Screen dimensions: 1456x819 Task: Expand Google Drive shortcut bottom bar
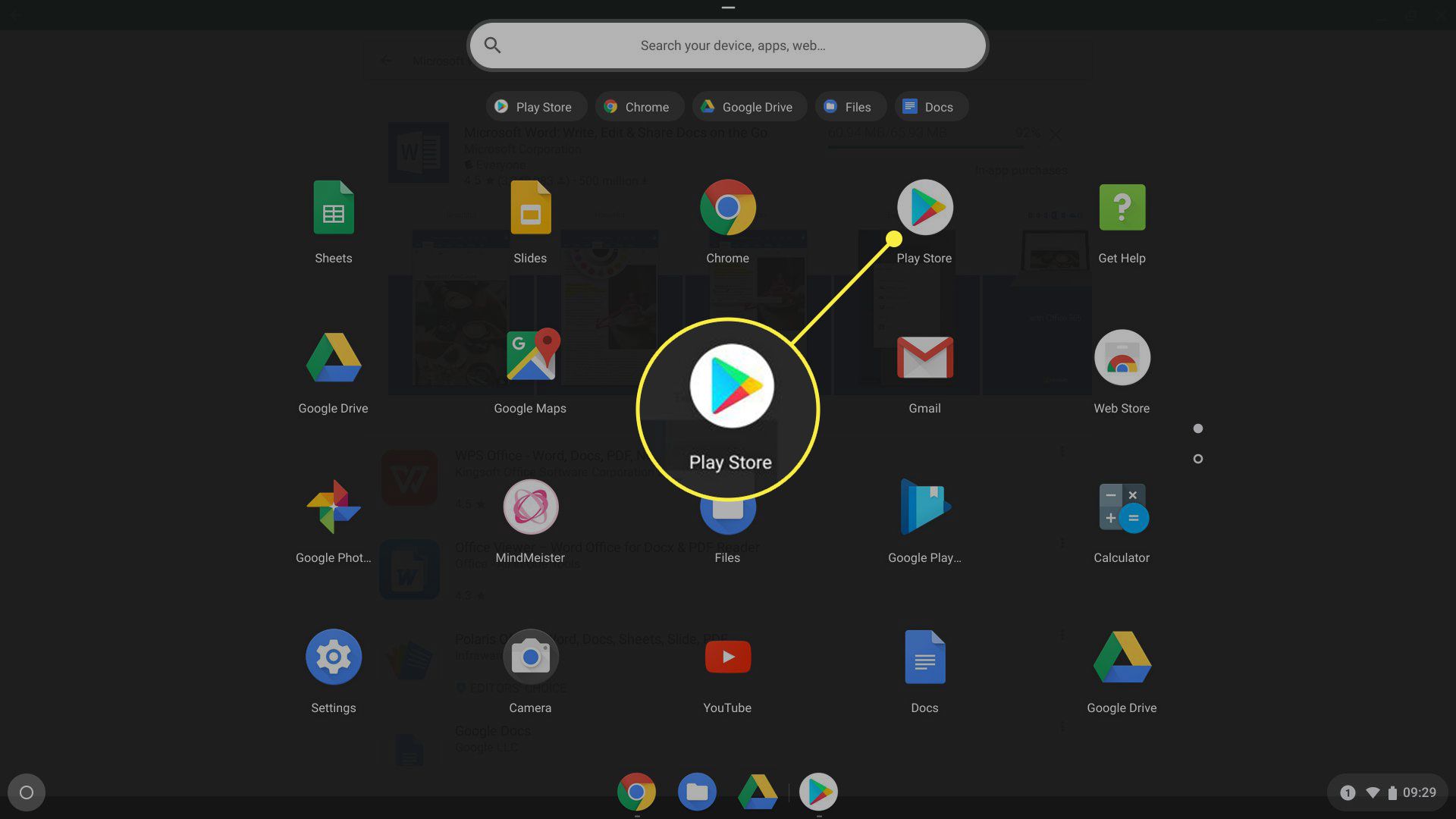point(758,791)
